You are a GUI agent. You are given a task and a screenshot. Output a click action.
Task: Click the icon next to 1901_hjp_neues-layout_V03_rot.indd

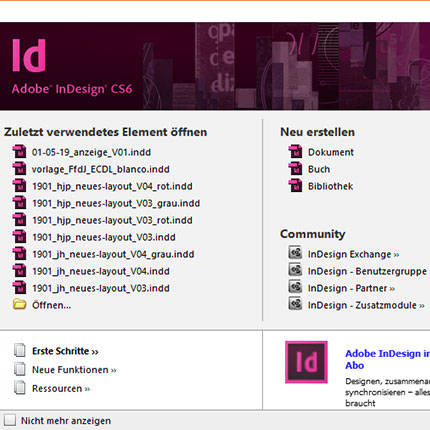pos(20,220)
